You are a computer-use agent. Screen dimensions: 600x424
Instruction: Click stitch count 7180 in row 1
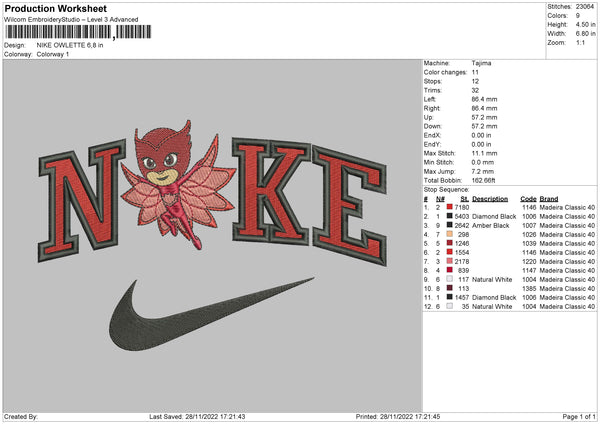(462, 207)
